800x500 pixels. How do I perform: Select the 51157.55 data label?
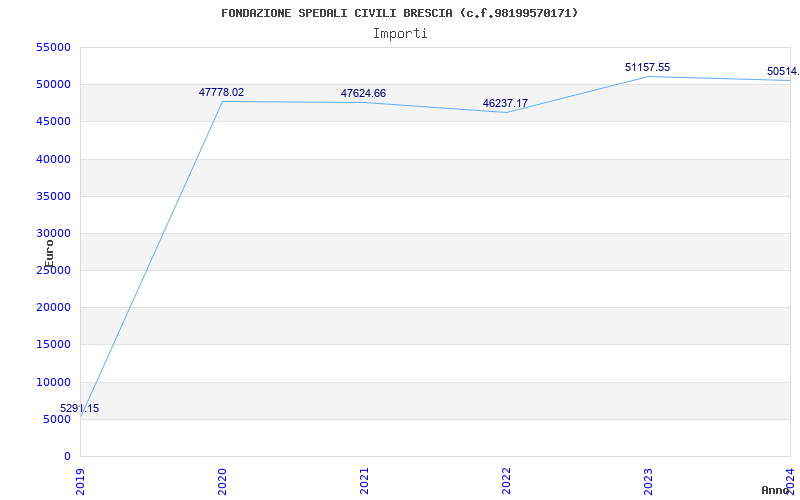[x=647, y=67]
